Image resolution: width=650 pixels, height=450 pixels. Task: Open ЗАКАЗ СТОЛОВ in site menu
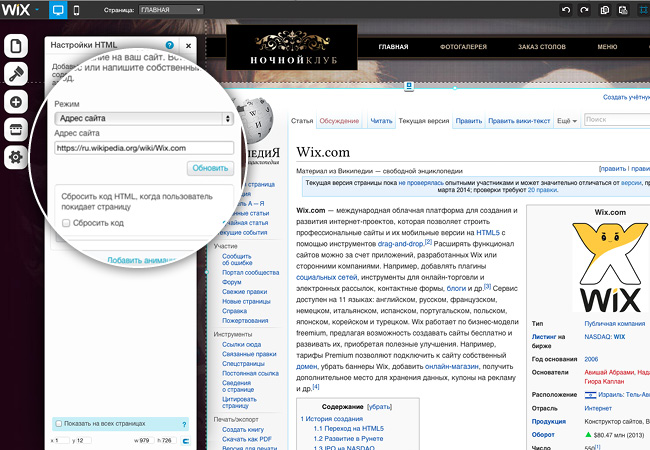542,47
